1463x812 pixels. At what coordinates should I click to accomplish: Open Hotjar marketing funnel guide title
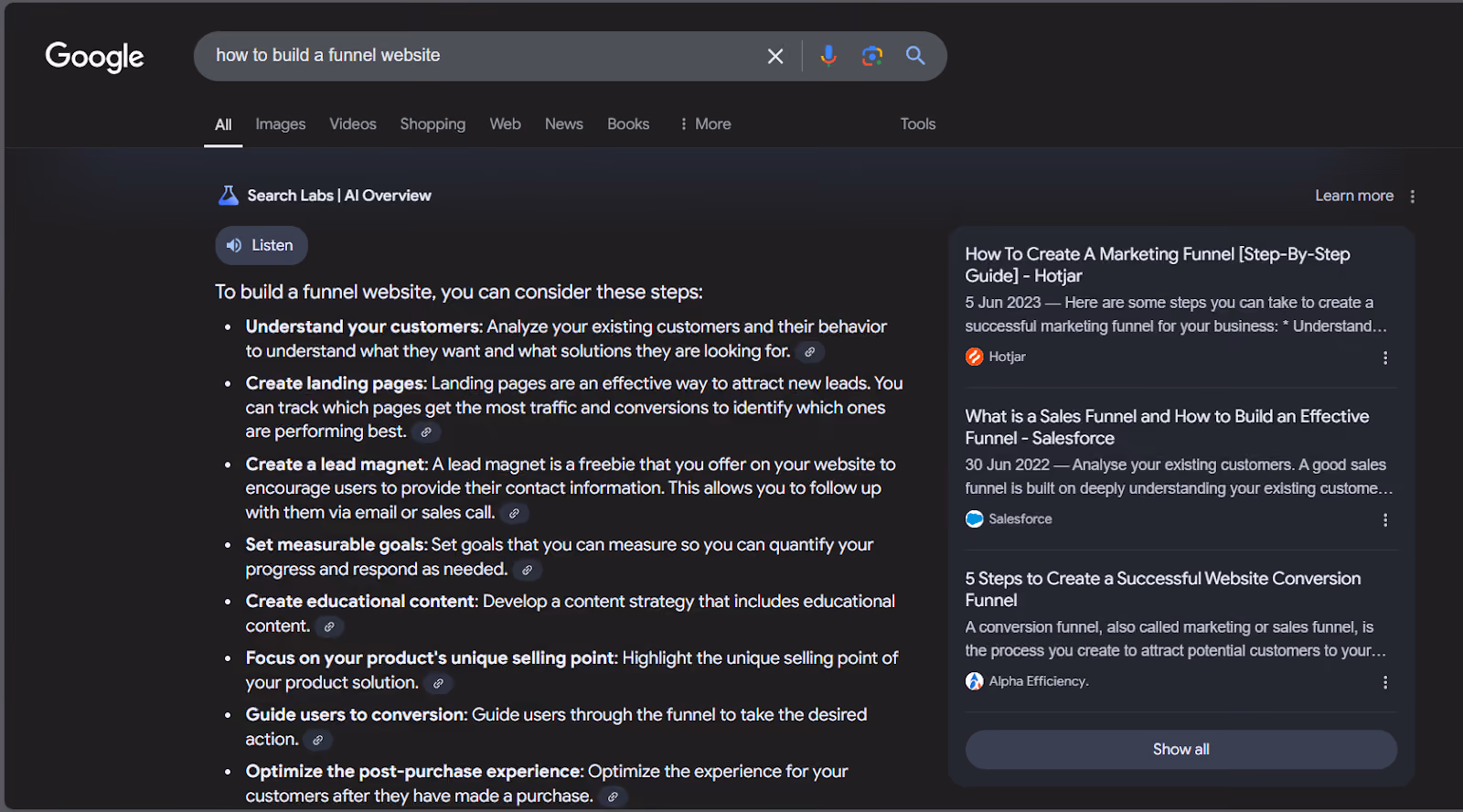(1158, 264)
